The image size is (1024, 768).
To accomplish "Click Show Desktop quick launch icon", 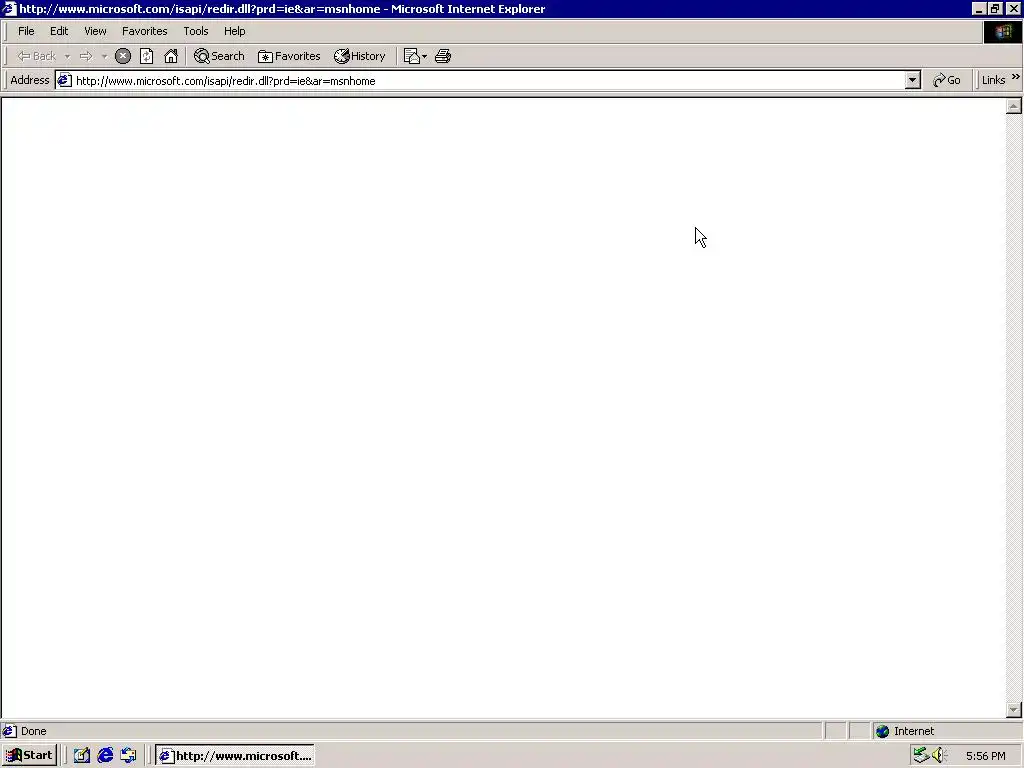I will [82, 756].
